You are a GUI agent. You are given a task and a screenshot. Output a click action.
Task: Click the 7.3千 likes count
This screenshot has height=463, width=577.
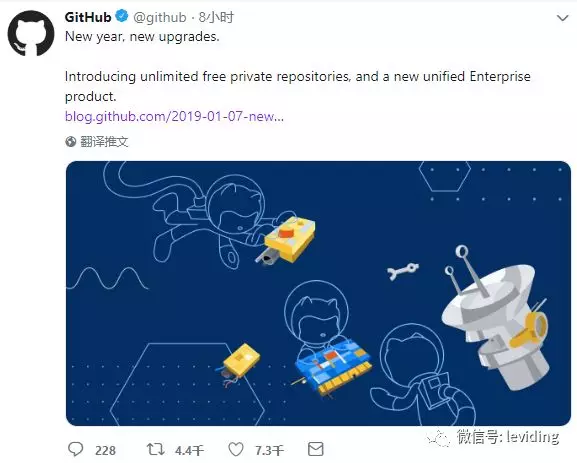pyautogui.click(x=269, y=450)
